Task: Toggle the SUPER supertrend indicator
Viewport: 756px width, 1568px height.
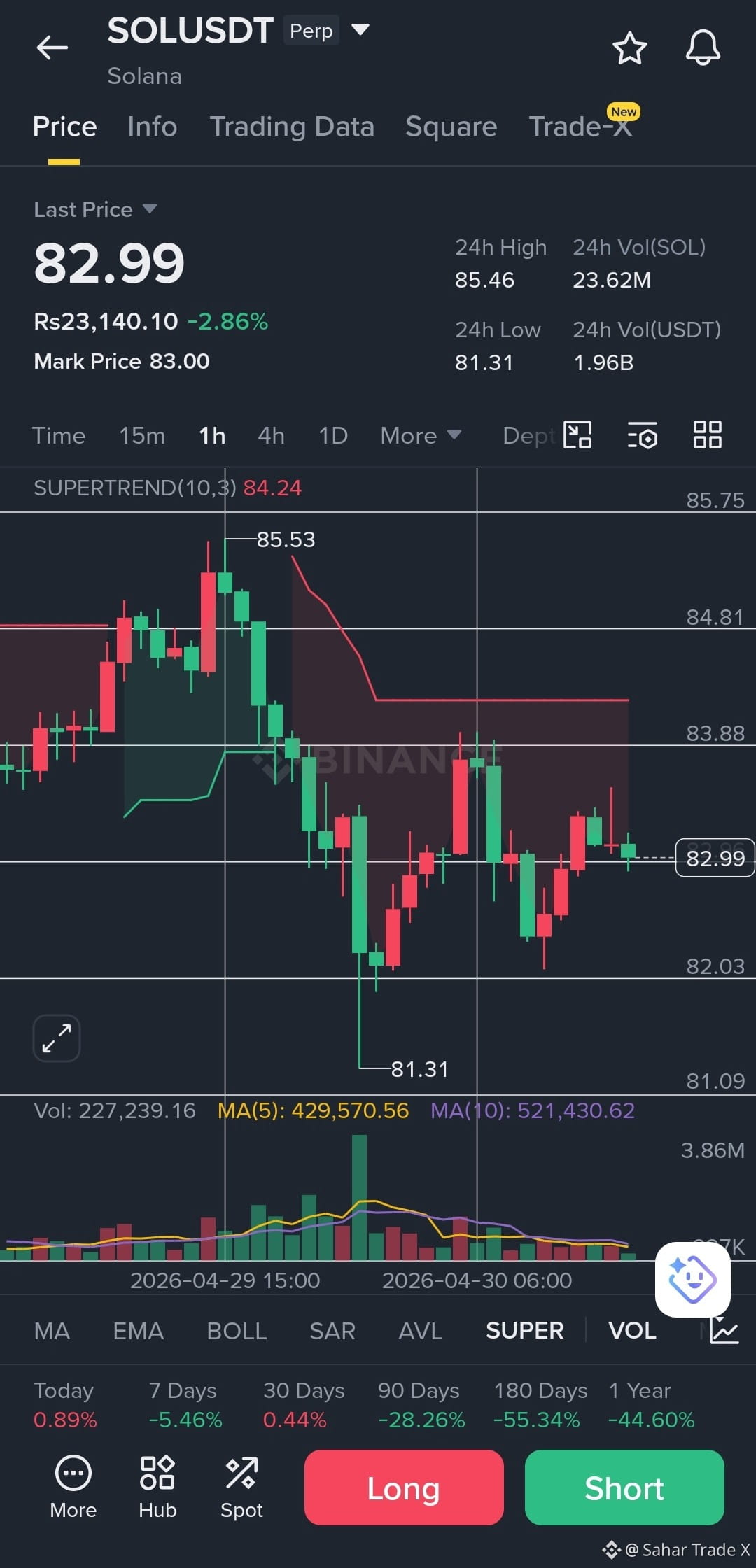Action: click(x=524, y=1331)
